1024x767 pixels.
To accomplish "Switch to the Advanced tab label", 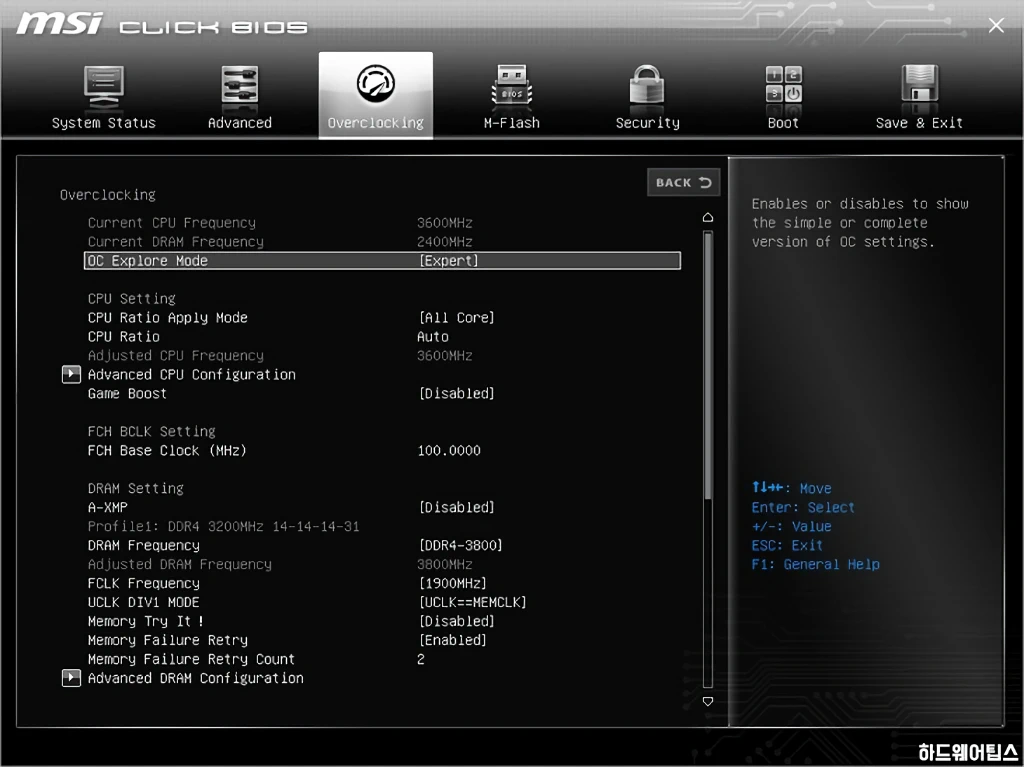I will click(x=240, y=123).
